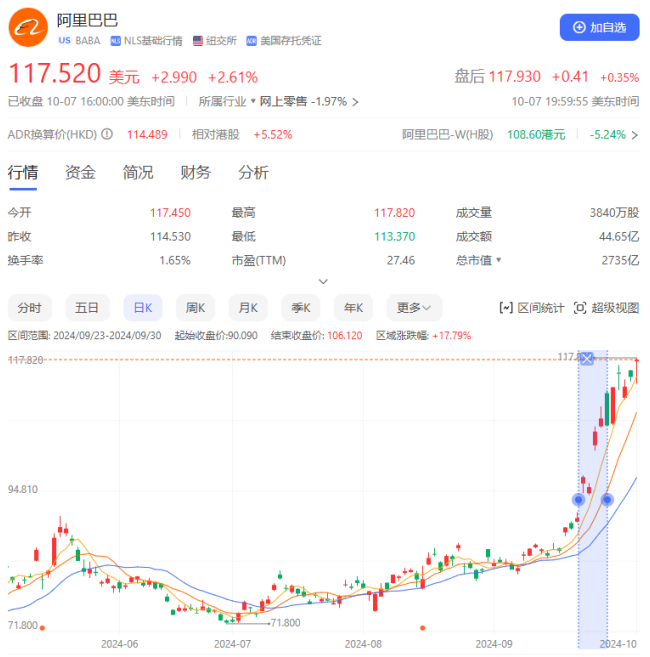Click the 结束收盘价 106.120 value

344,336
